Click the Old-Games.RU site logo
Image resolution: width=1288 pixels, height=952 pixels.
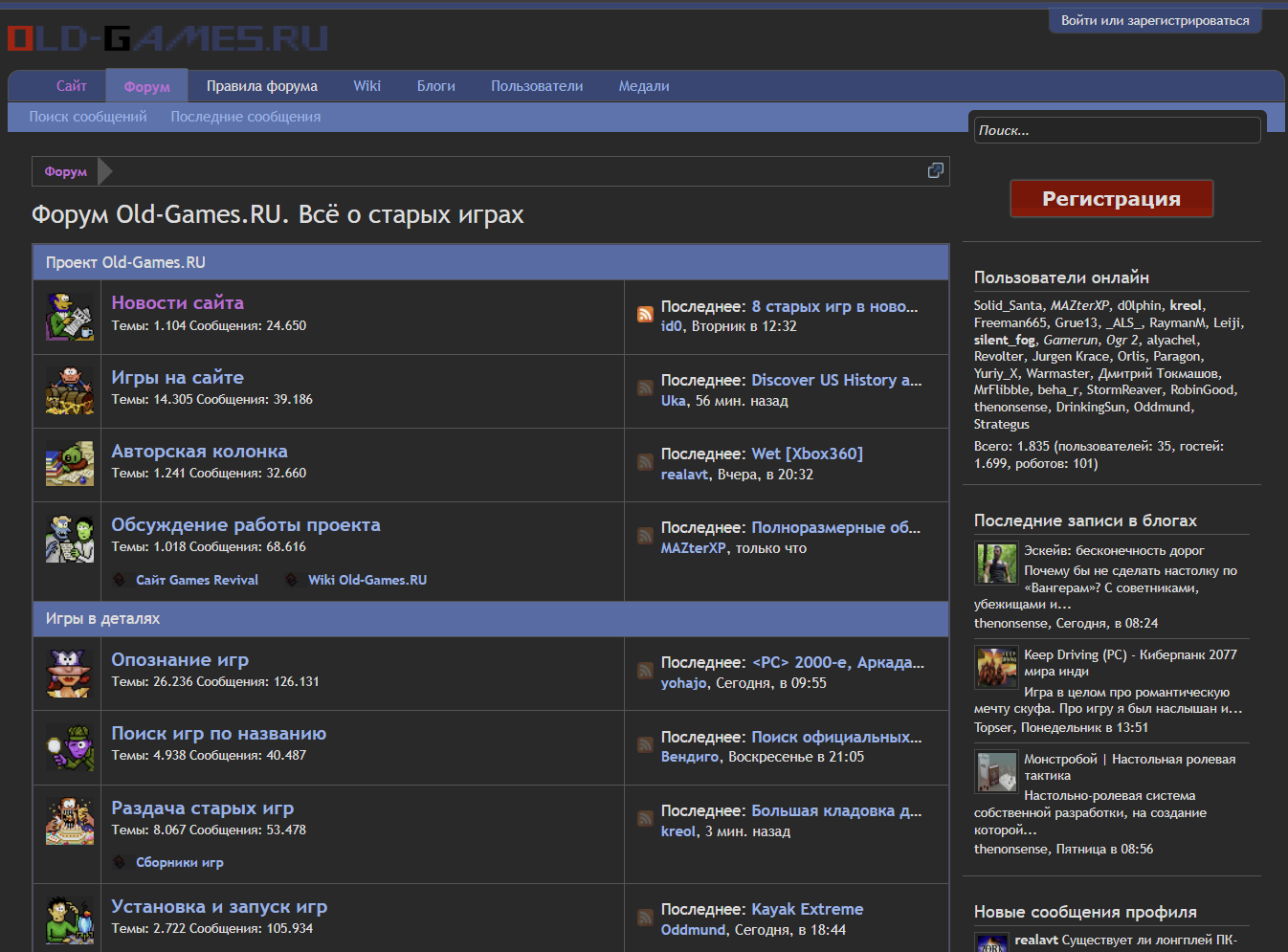(x=167, y=38)
